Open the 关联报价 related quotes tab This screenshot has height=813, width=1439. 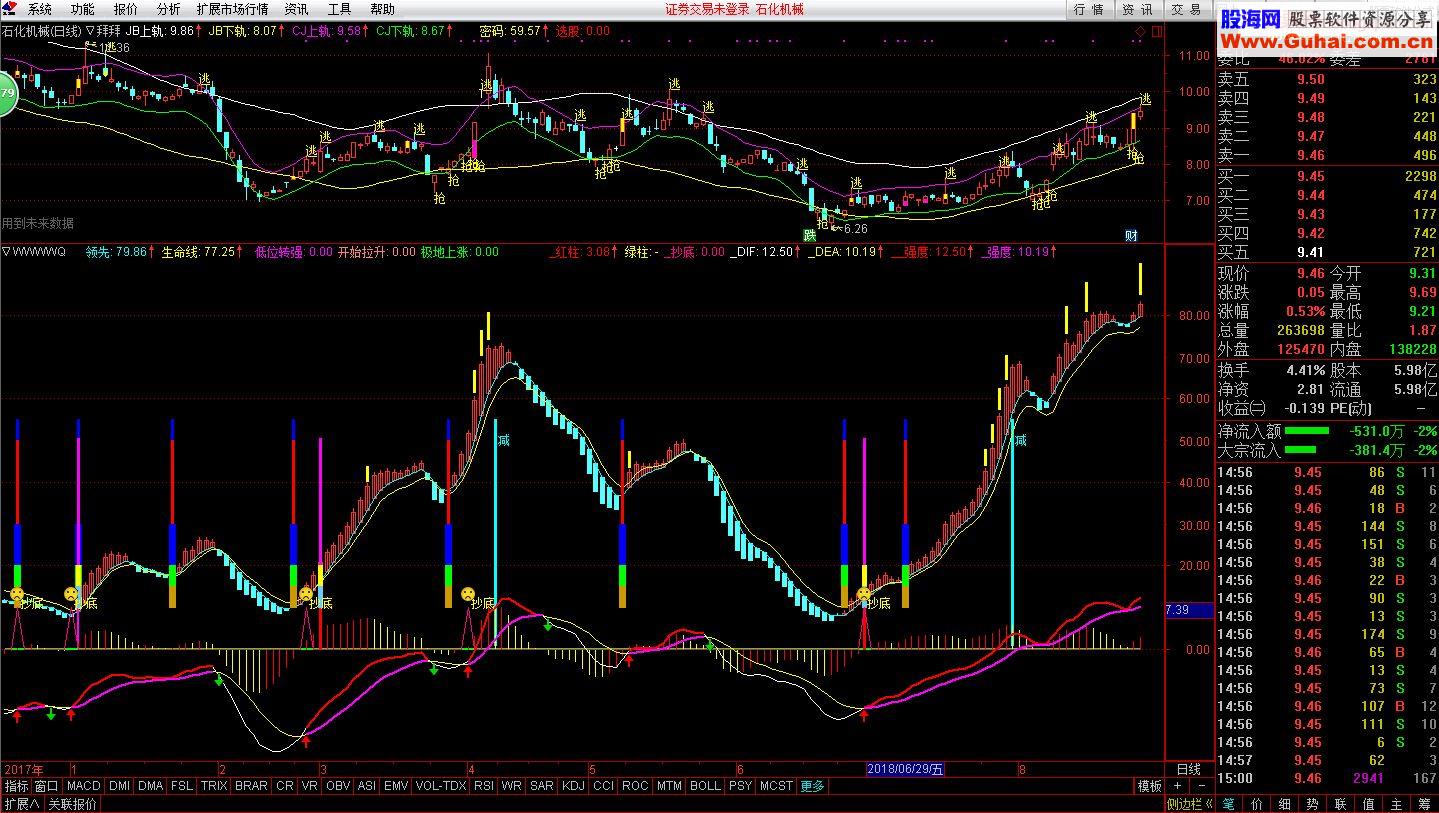[73, 804]
